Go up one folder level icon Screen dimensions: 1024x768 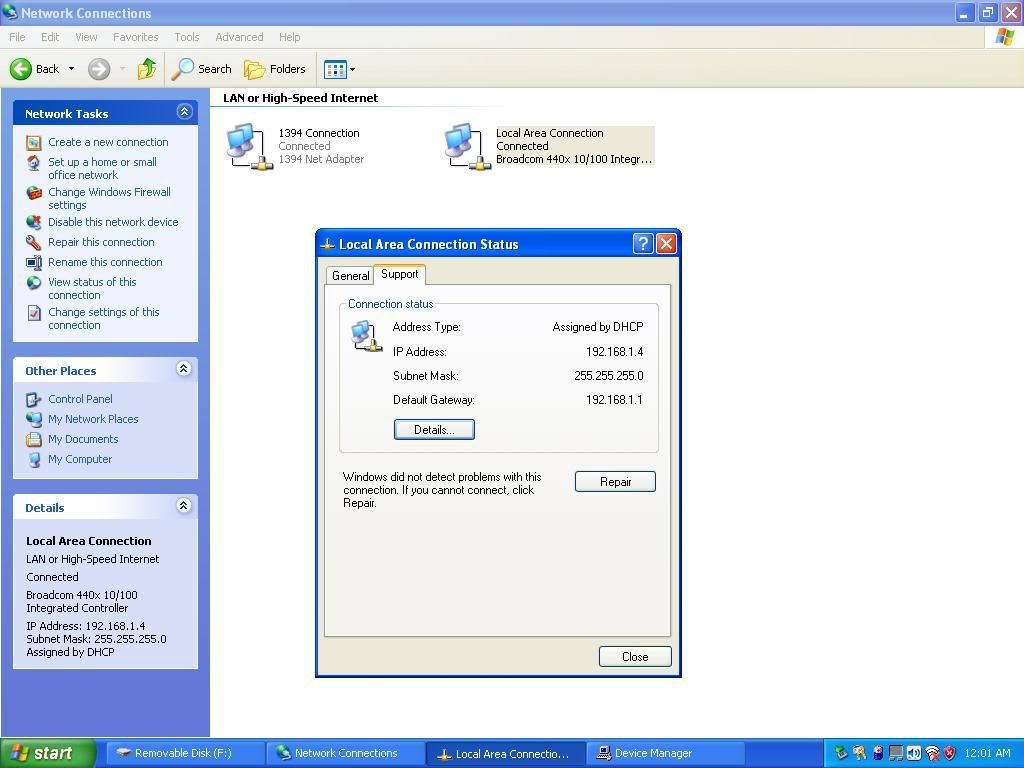coord(147,69)
